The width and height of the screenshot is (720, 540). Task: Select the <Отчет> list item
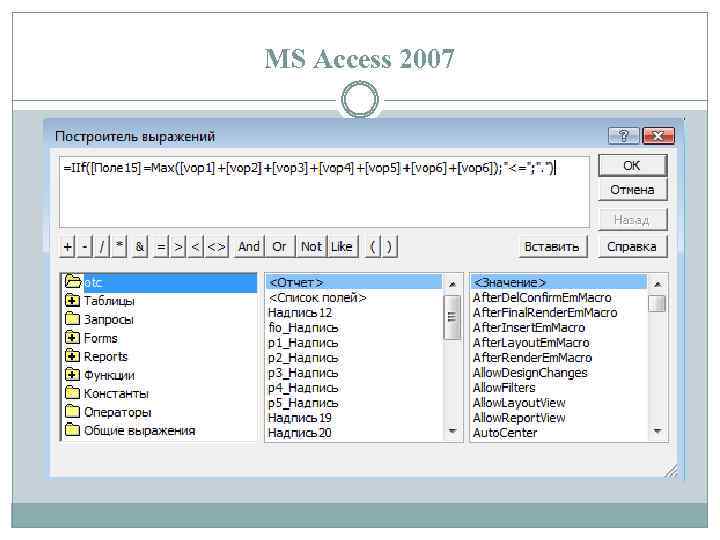(354, 282)
